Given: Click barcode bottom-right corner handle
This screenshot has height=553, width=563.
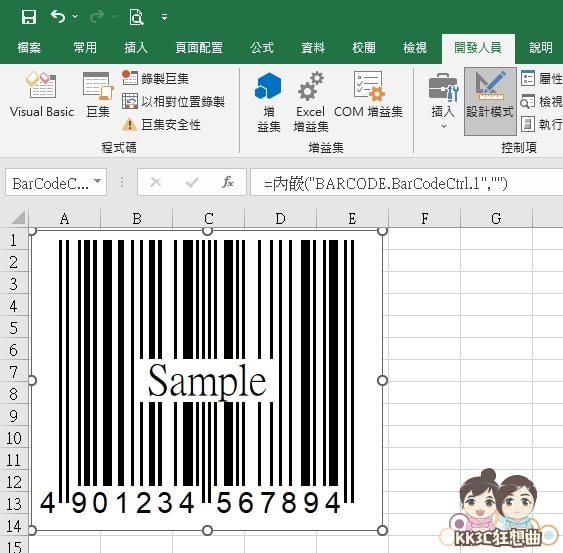Looking at the screenshot, I should (x=382, y=530).
